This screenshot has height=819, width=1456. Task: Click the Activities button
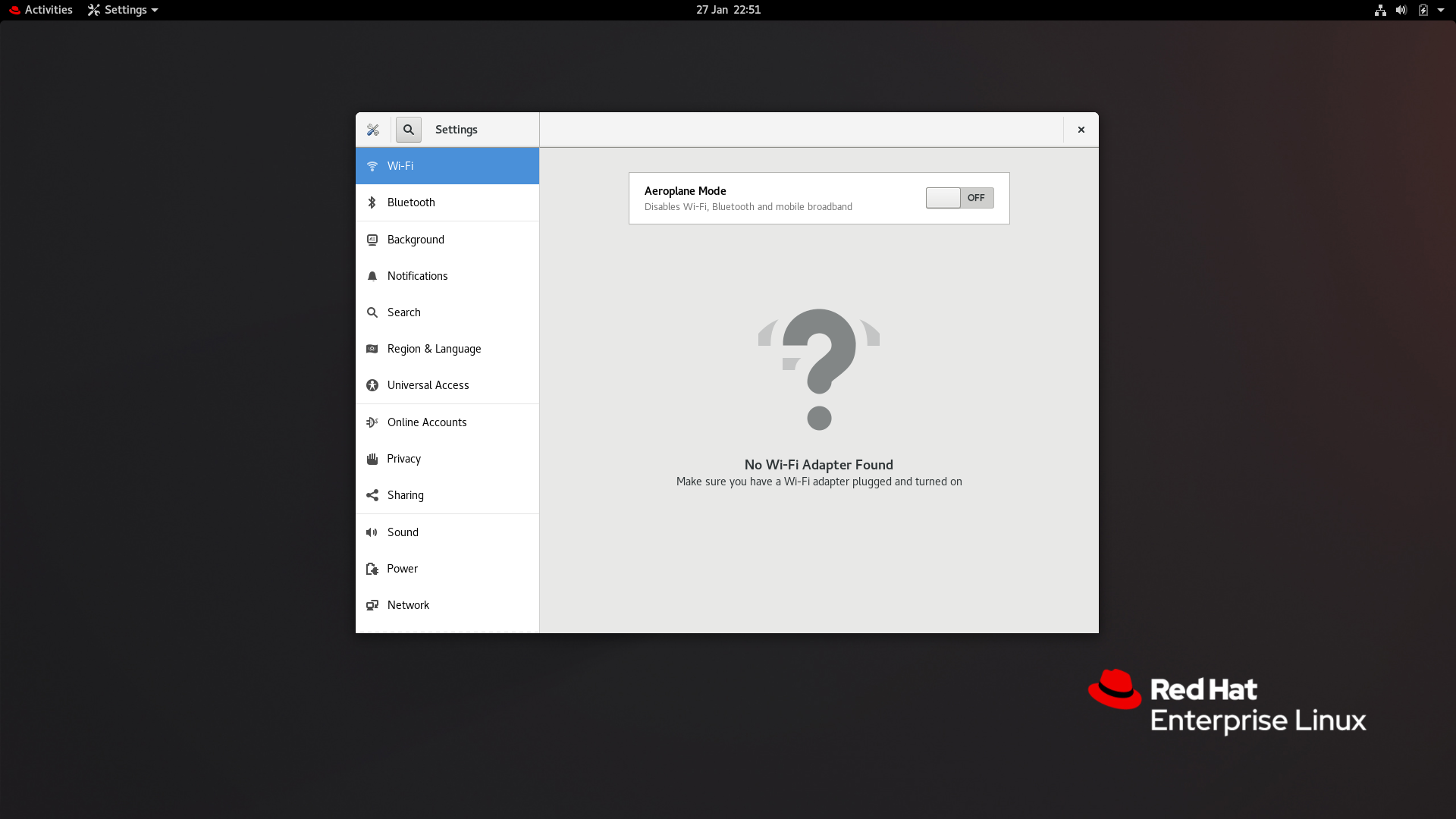coord(41,10)
